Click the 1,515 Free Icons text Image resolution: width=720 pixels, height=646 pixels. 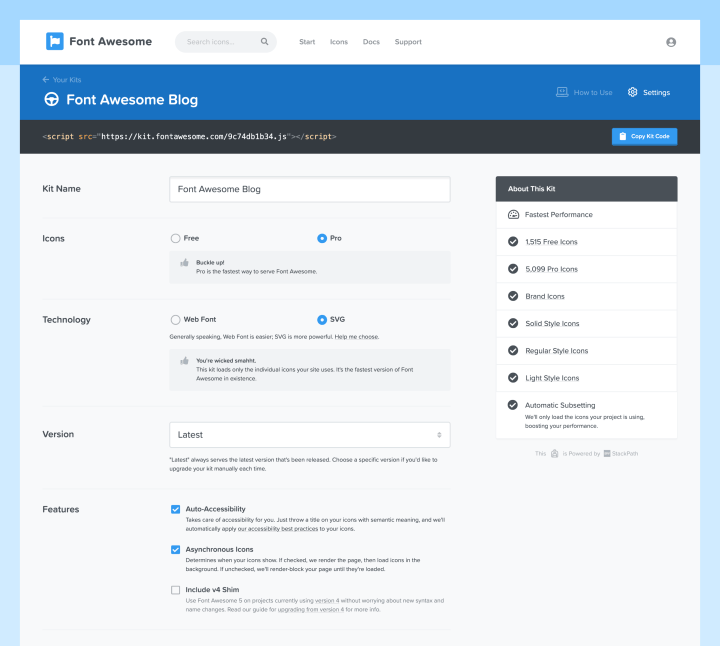click(x=551, y=242)
